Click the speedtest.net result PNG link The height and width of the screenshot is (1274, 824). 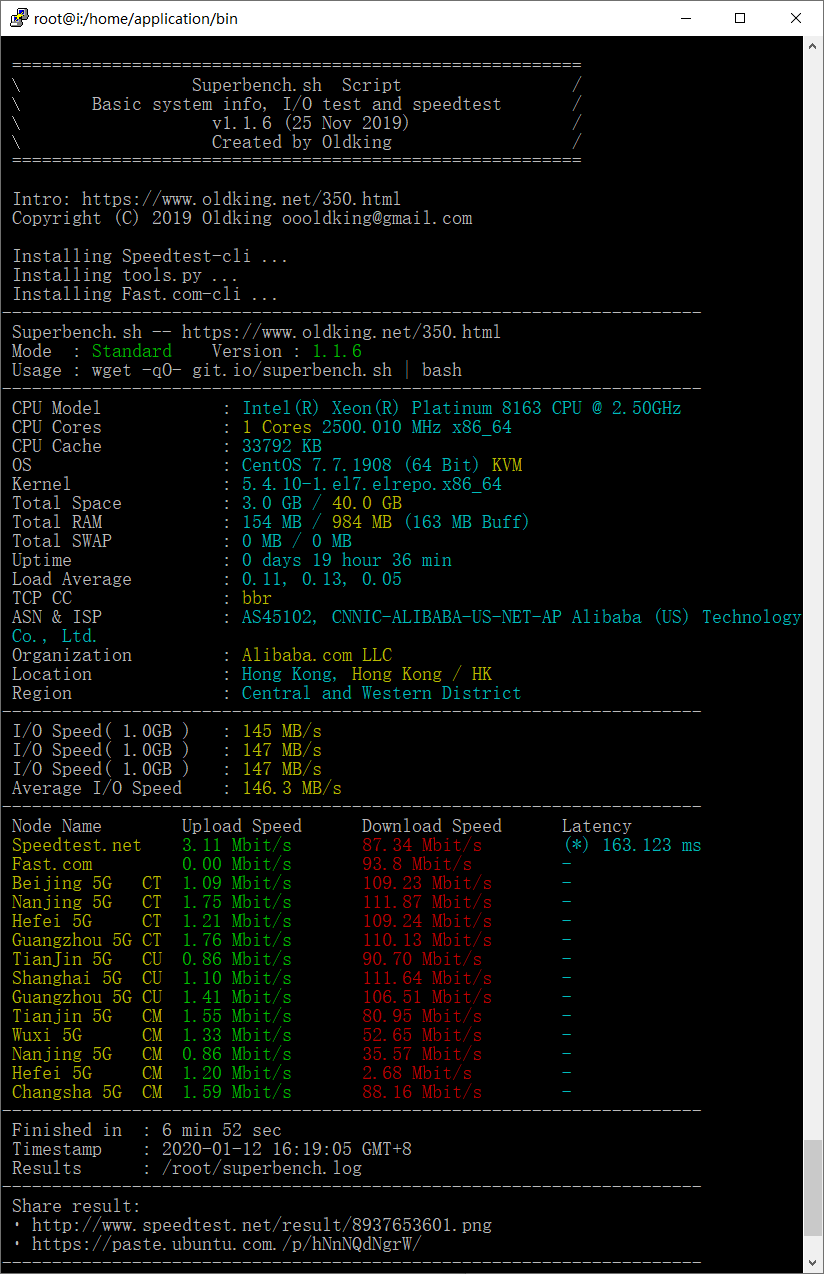(x=261, y=1225)
